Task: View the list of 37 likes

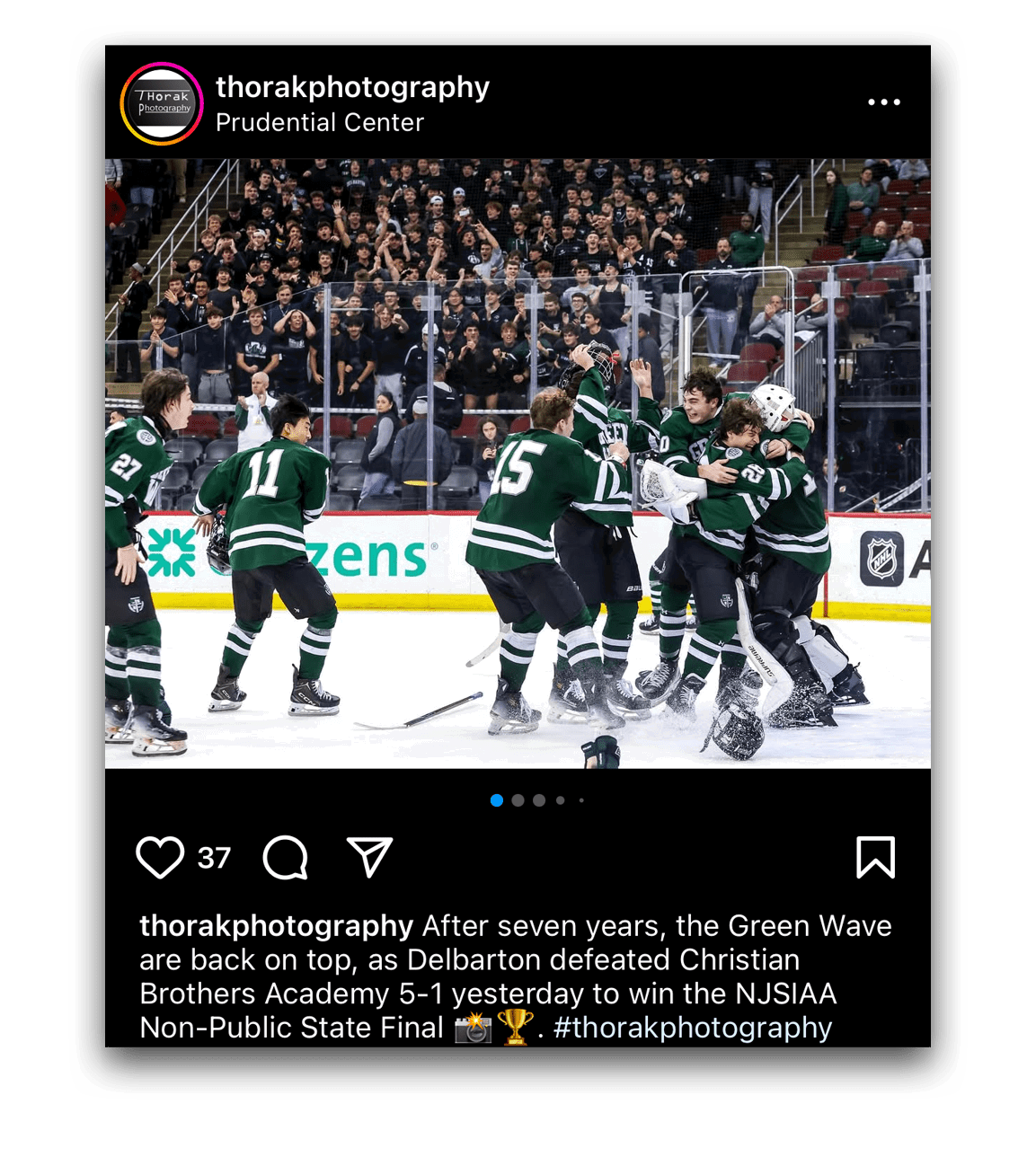Action: point(214,858)
